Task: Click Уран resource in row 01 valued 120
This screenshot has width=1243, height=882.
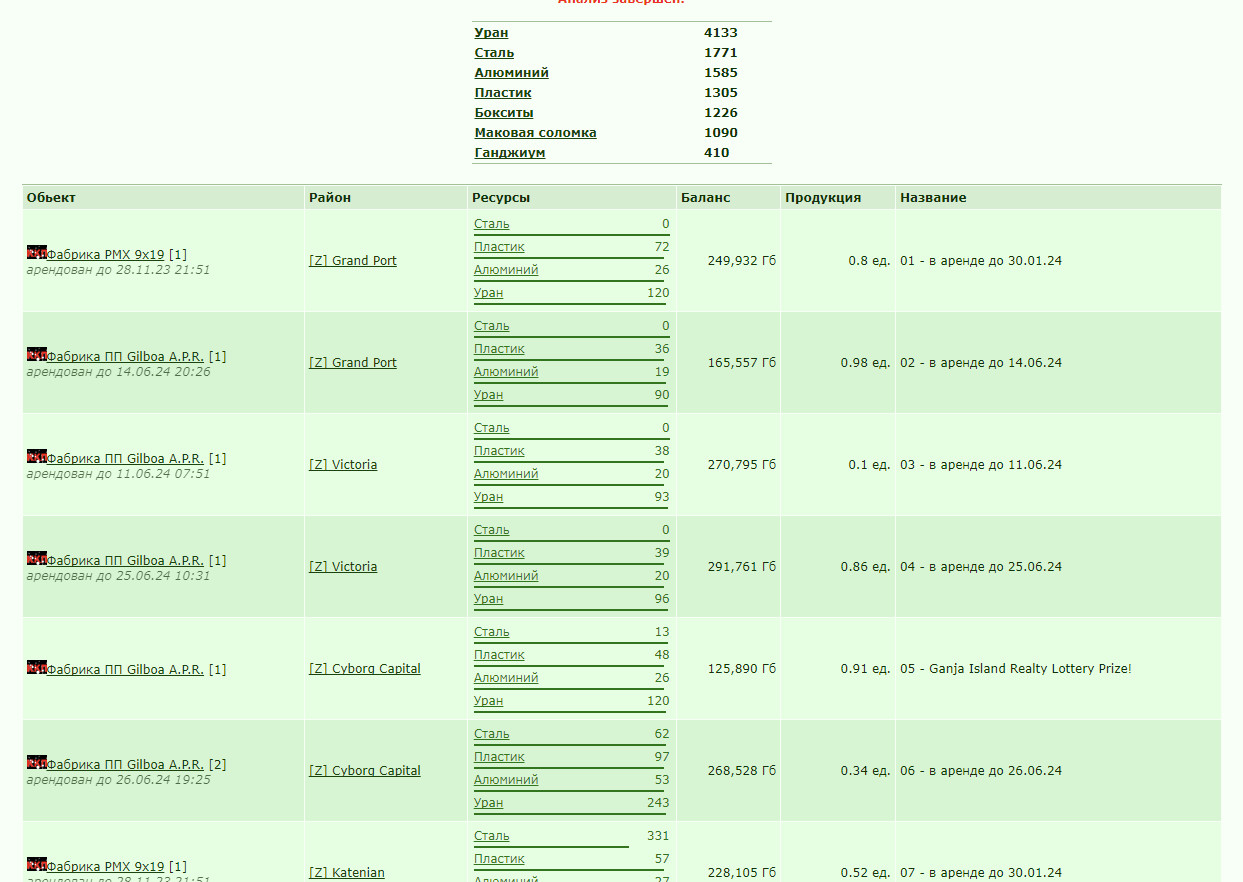Action: (x=489, y=293)
